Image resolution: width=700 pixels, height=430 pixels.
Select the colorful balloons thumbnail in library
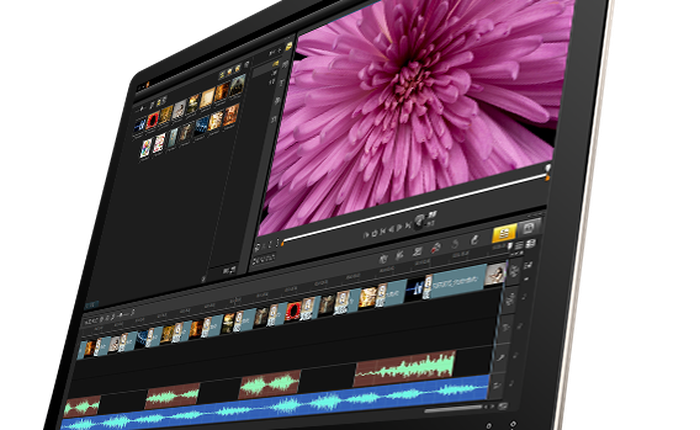pyautogui.click(x=146, y=148)
